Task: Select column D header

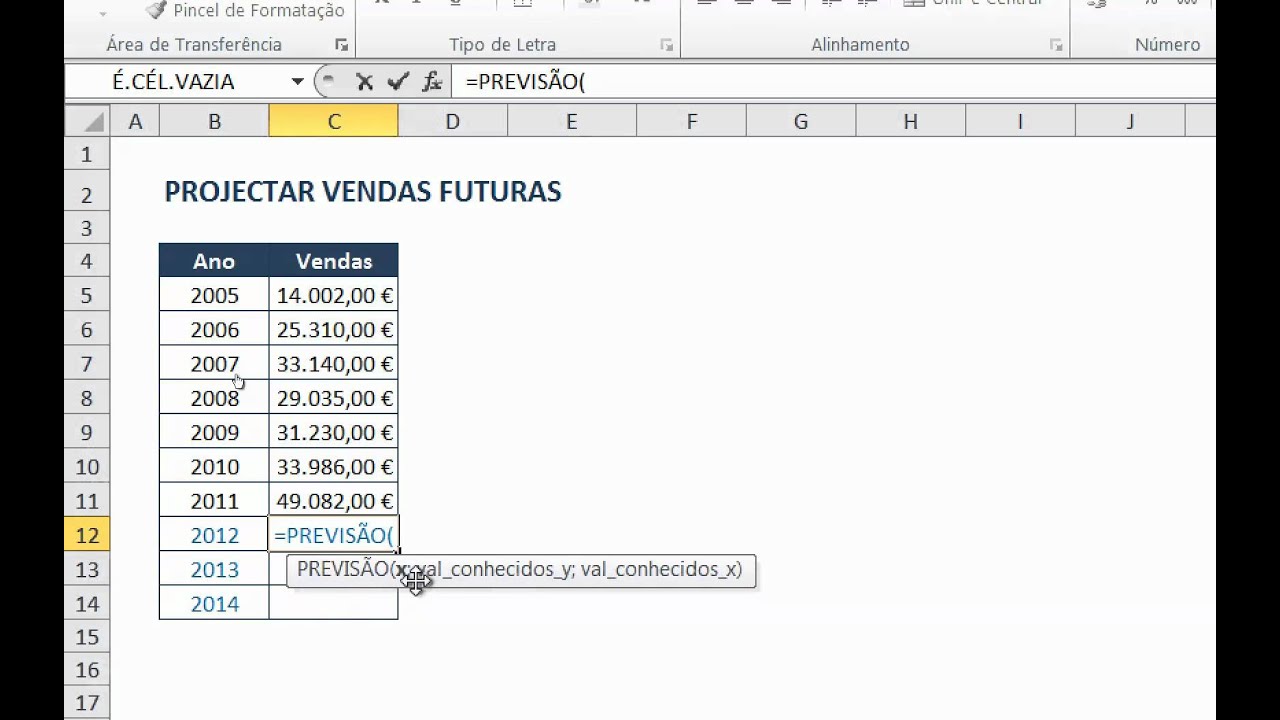Action: coord(452,122)
